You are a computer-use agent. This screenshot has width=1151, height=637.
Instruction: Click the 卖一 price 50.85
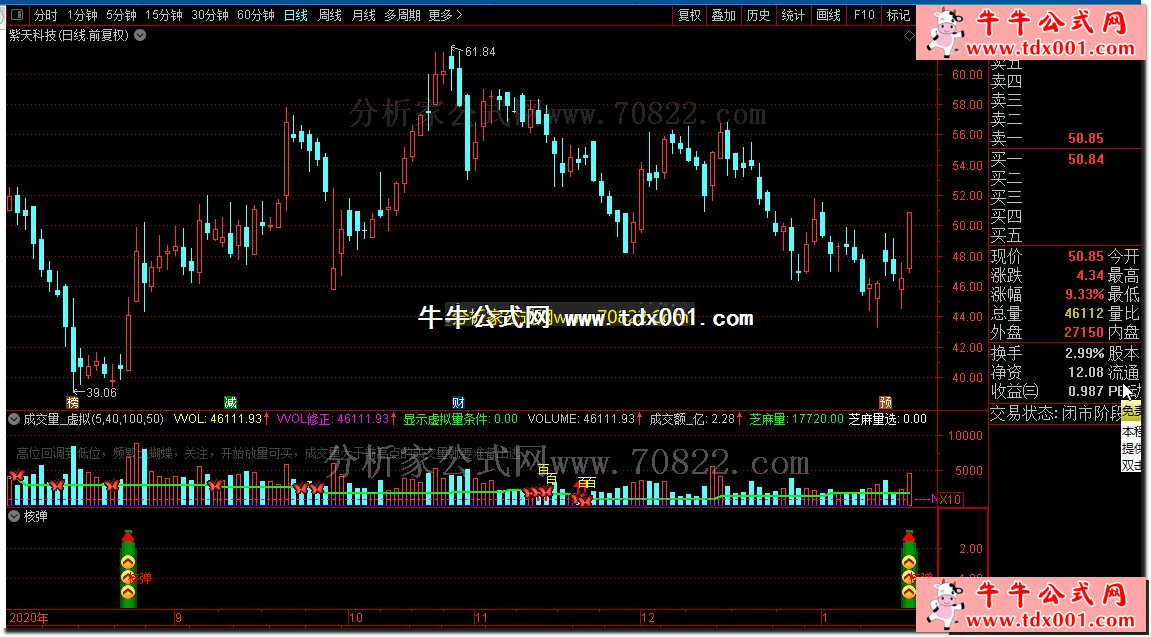click(x=1086, y=138)
